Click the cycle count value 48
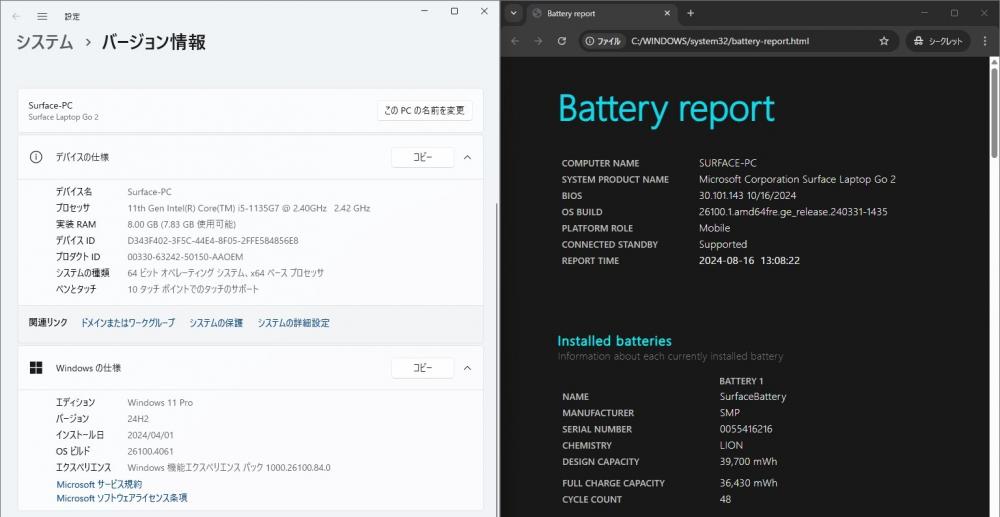The height and width of the screenshot is (517, 1000). (725, 499)
